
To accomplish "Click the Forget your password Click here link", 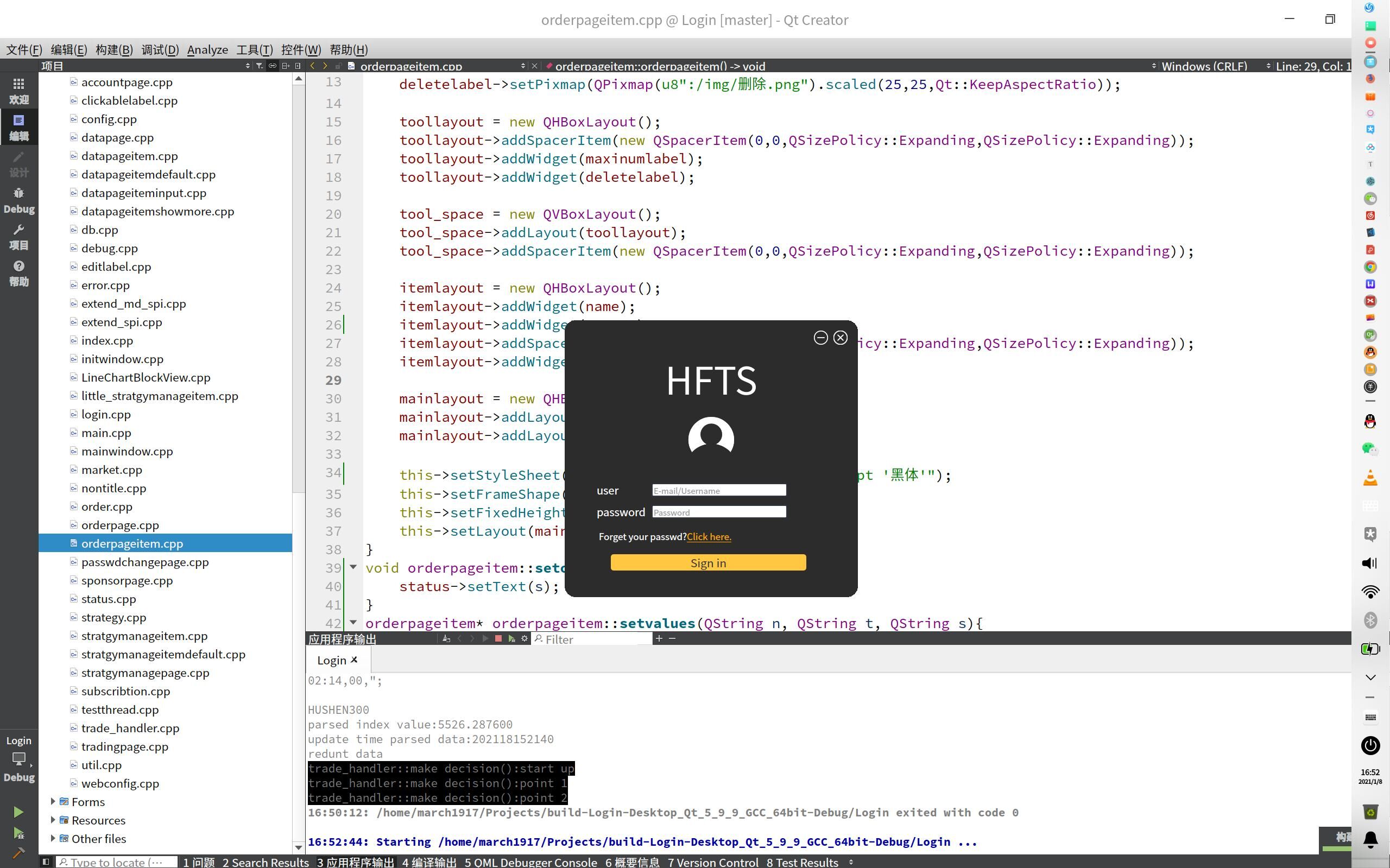I will [x=708, y=537].
